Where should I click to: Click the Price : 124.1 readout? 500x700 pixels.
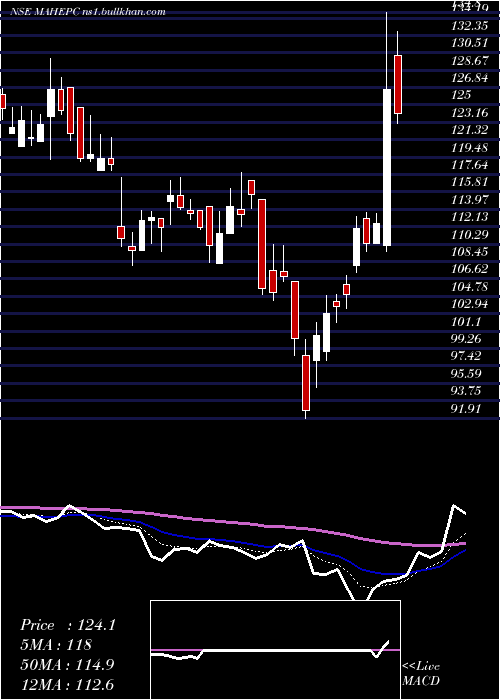point(67,625)
